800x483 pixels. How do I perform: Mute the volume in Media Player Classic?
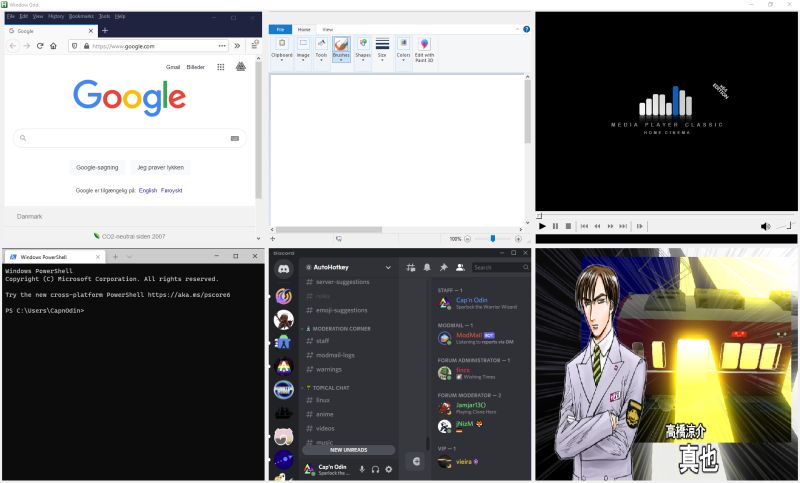(x=765, y=226)
